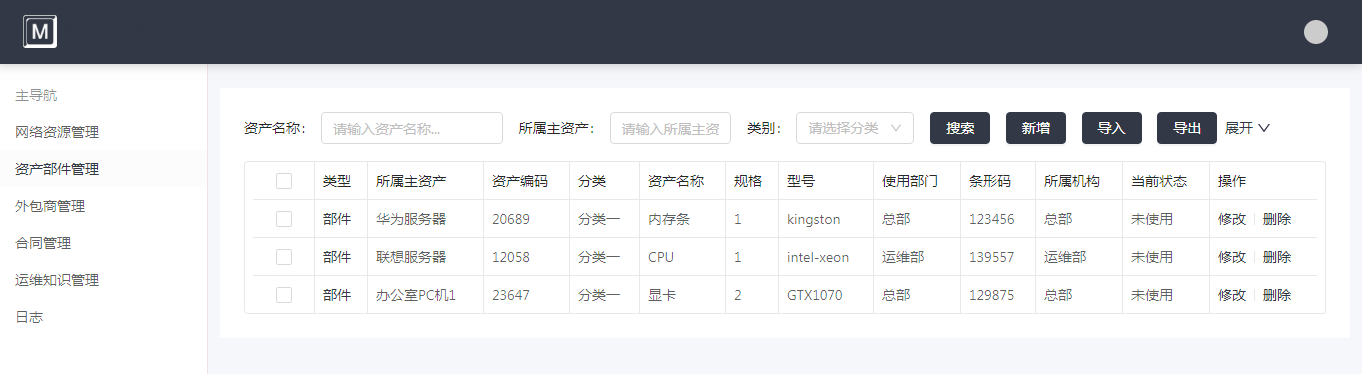This screenshot has width=1362, height=374.
Task: Click the 导入 import button
Action: pyautogui.click(x=1112, y=128)
